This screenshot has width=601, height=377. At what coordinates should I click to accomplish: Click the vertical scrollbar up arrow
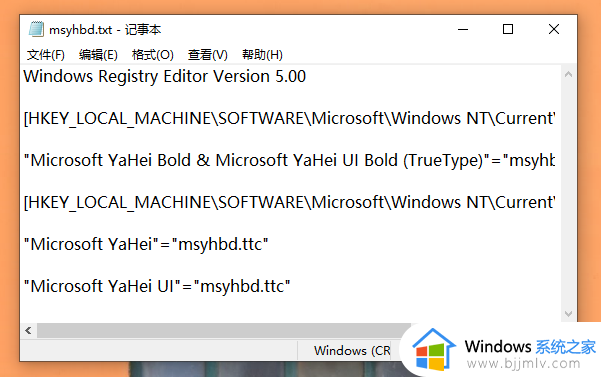[x=568, y=75]
